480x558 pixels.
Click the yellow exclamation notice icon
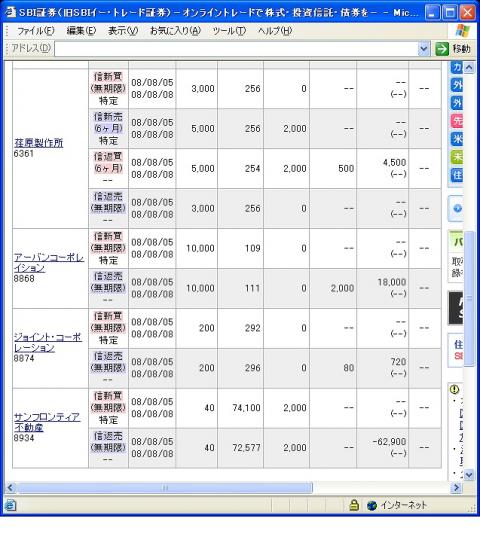[454, 389]
